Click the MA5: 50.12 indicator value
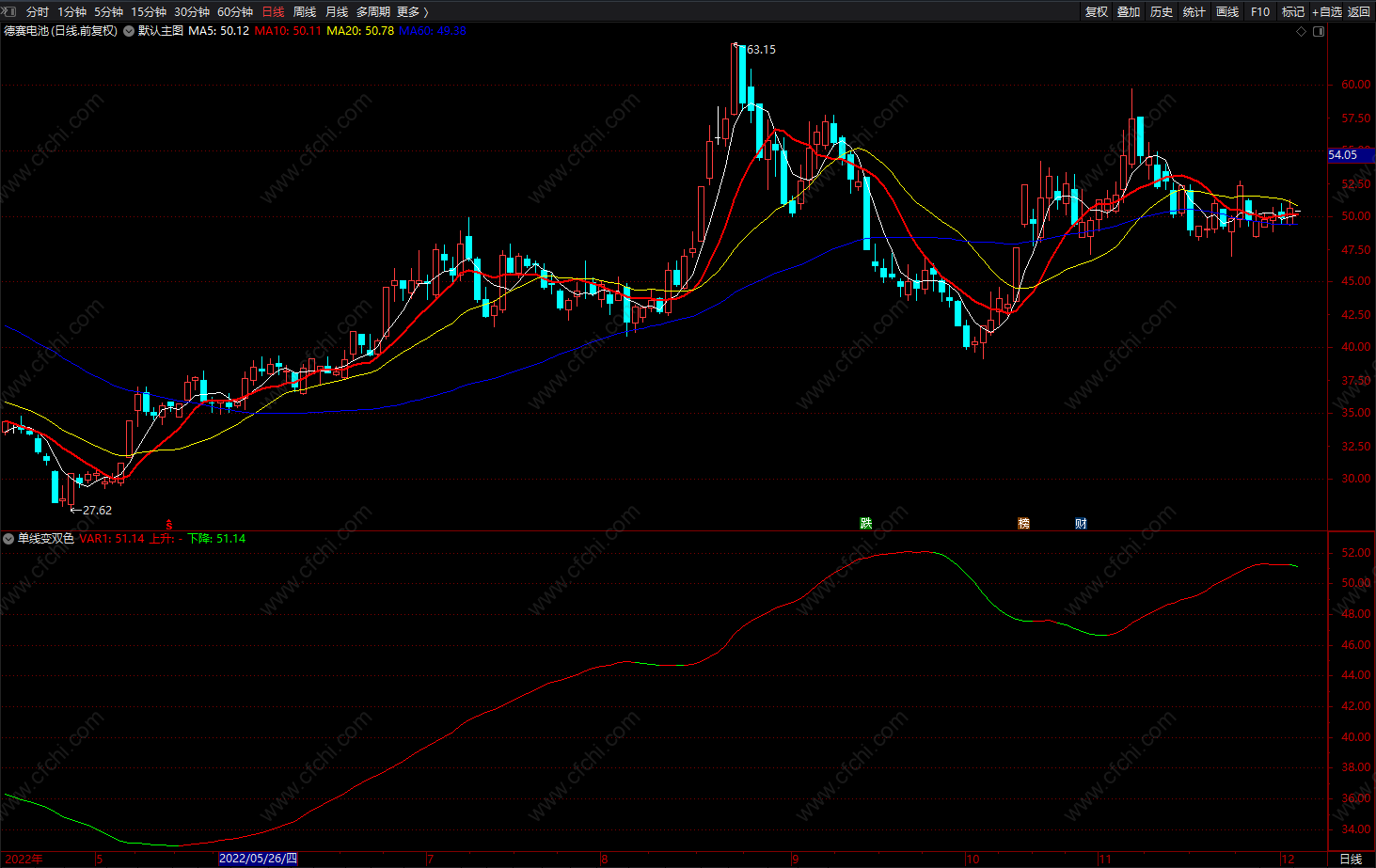Viewport: 1376px width, 868px height. [219, 31]
